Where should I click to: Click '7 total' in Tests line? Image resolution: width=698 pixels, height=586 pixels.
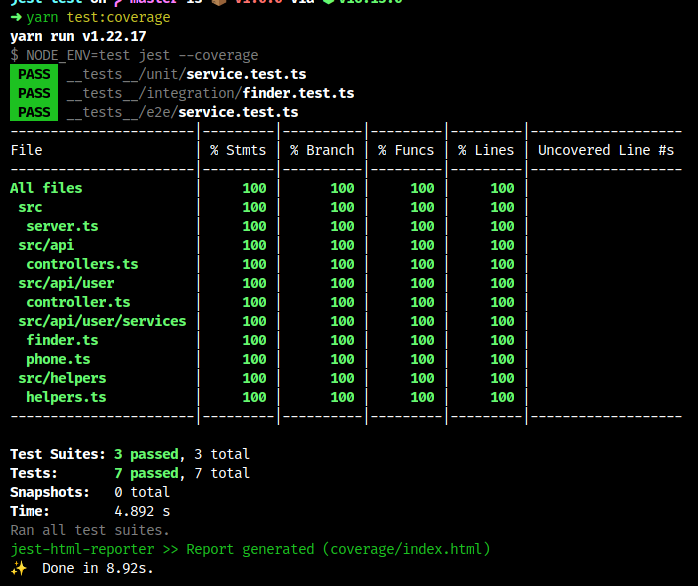click(222, 473)
